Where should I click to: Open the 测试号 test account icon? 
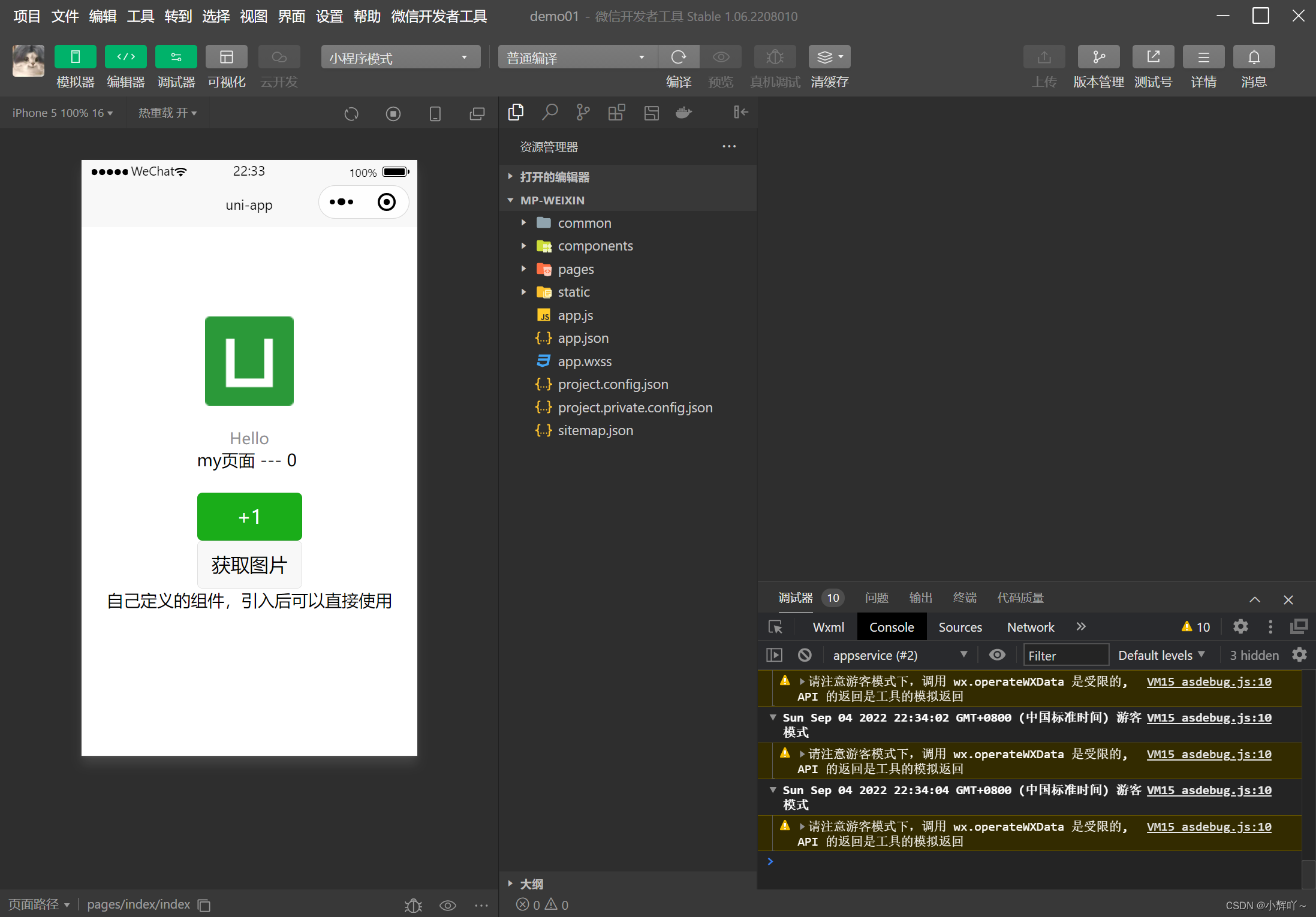tap(1153, 57)
